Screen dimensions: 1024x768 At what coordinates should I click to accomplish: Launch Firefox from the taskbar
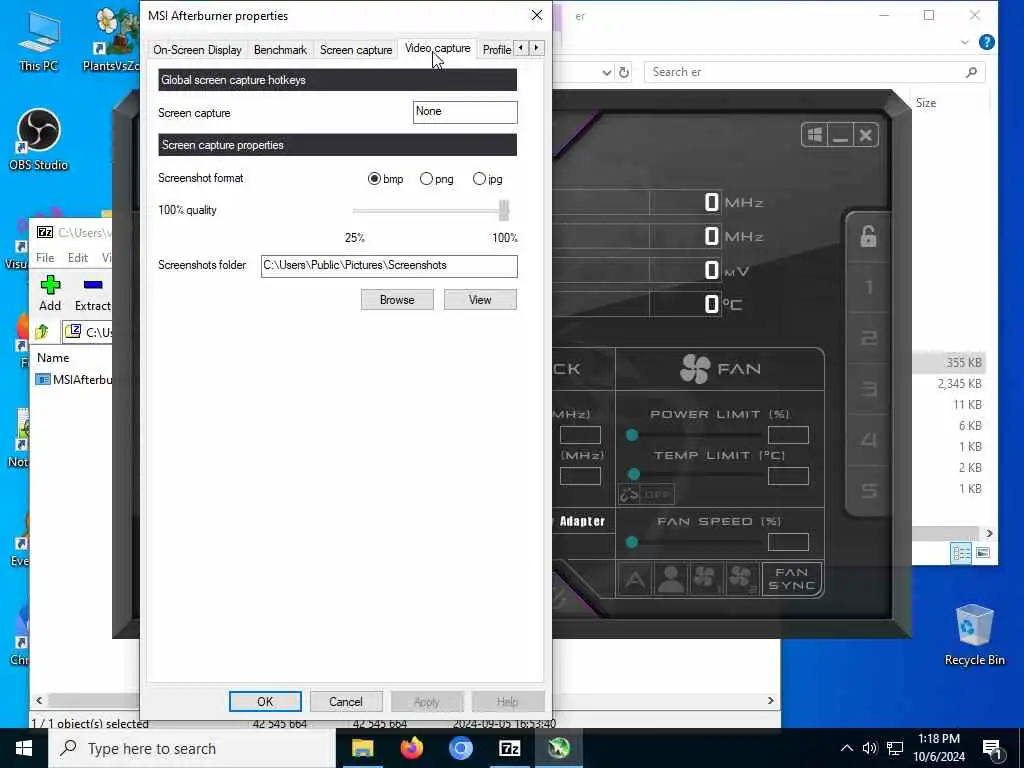411,748
